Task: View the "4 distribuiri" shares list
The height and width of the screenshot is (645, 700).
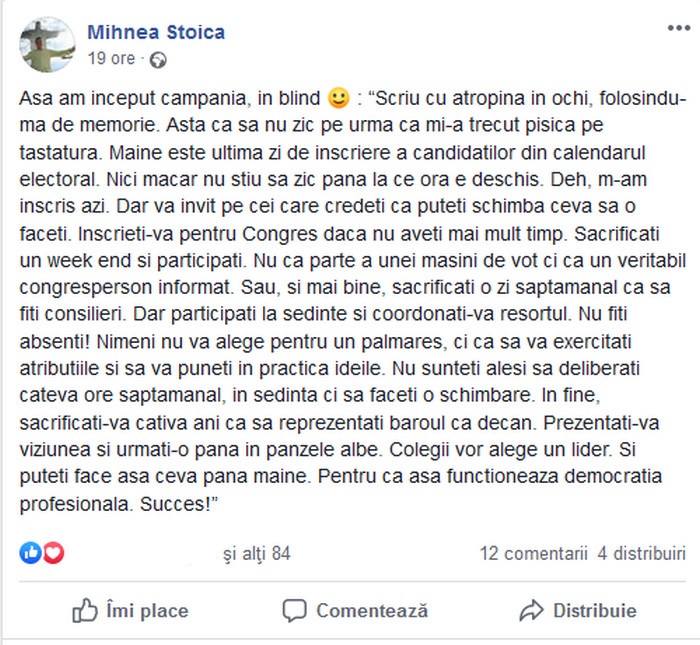Action: (642, 553)
